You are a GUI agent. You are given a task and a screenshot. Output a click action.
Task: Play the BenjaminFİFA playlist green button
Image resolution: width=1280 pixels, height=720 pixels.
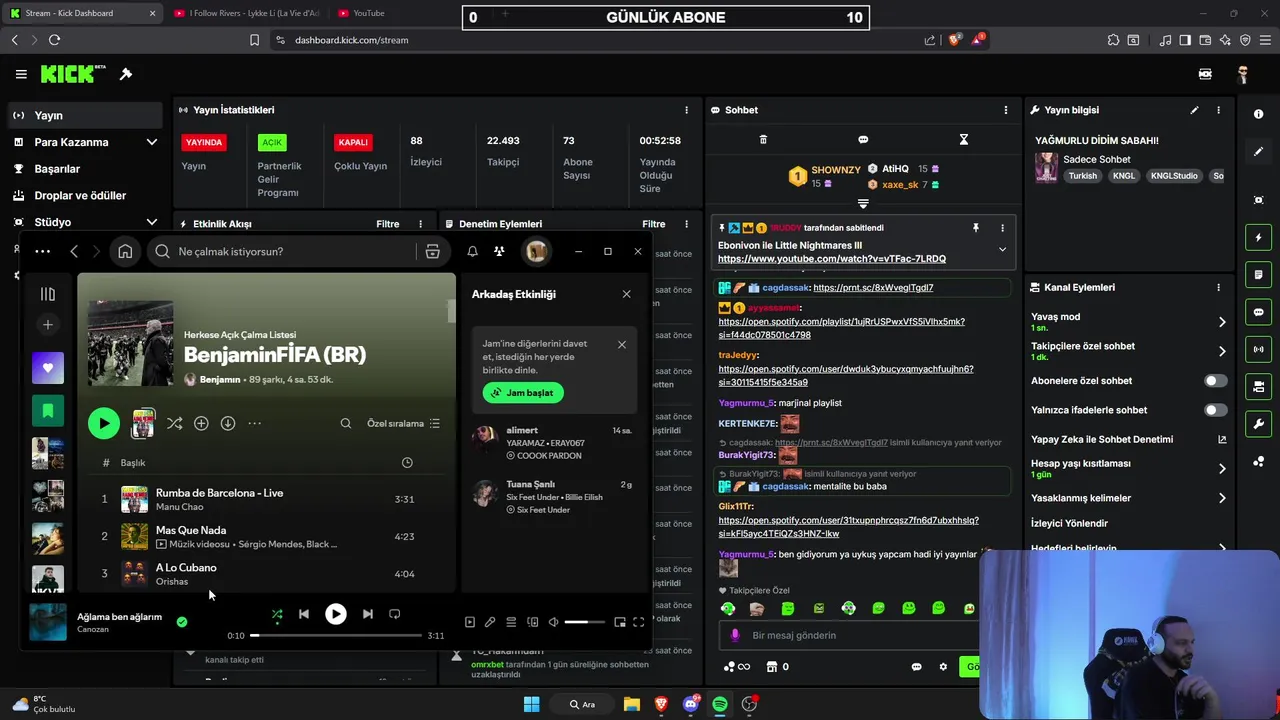pyautogui.click(x=104, y=424)
